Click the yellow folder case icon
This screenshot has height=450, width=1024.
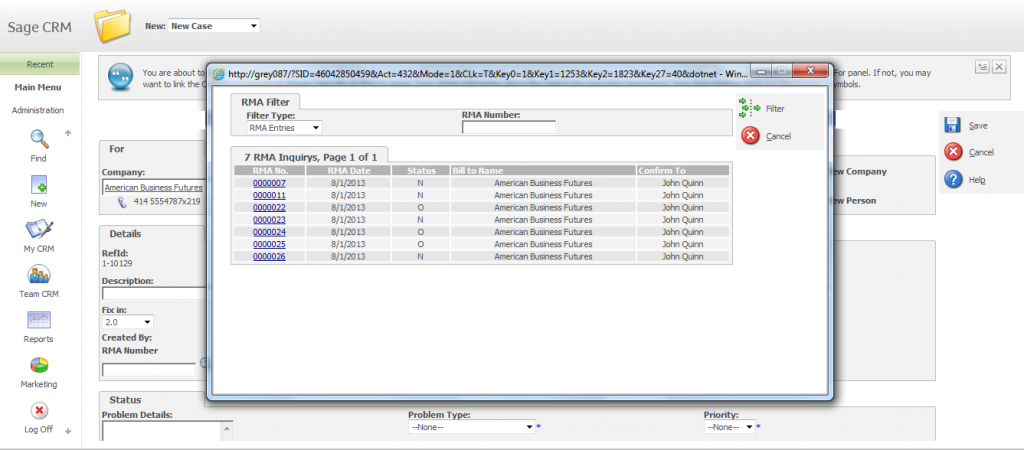click(112, 25)
